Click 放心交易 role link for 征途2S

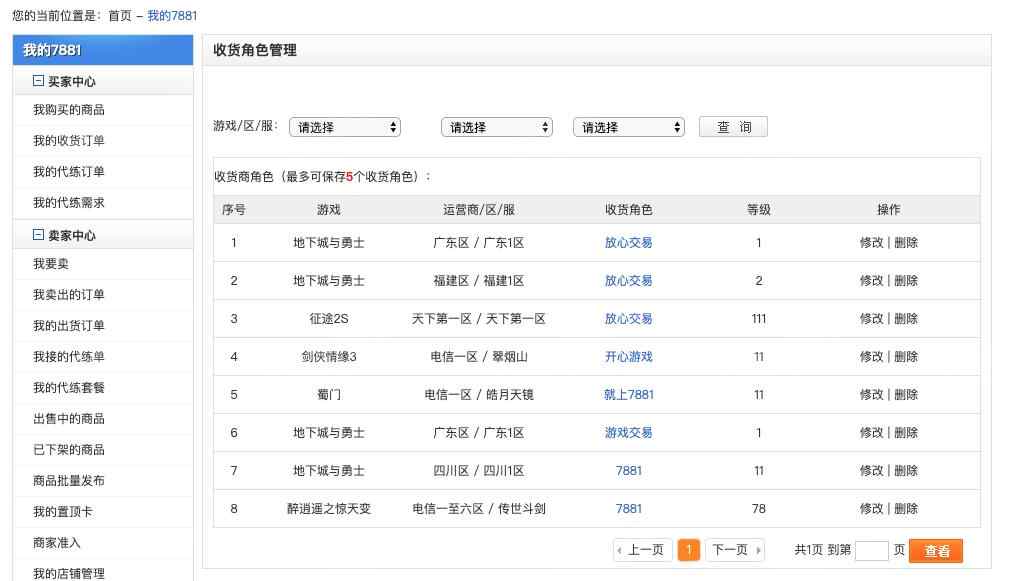(x=628, y=319)
